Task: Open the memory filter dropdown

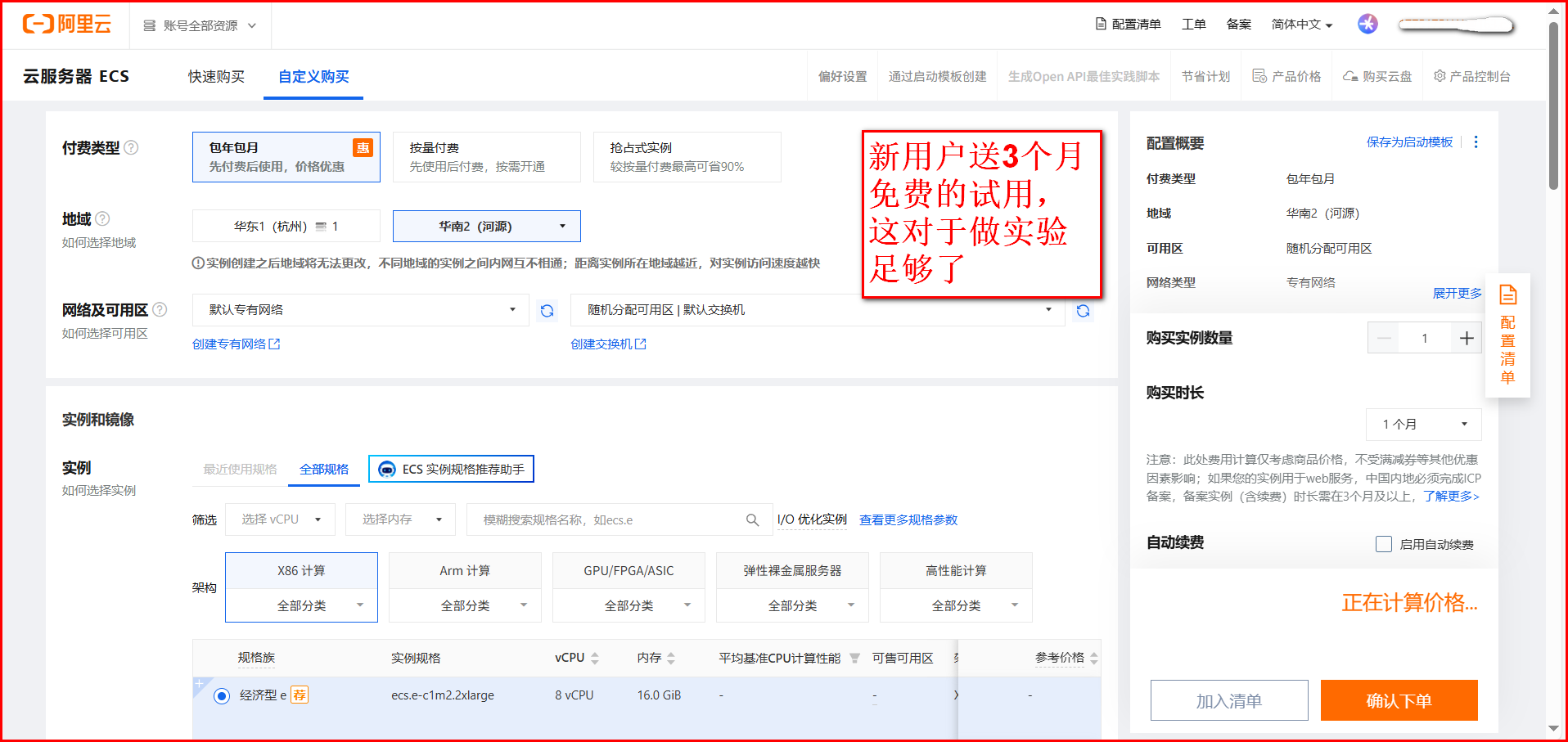Action: coord(400,519)
